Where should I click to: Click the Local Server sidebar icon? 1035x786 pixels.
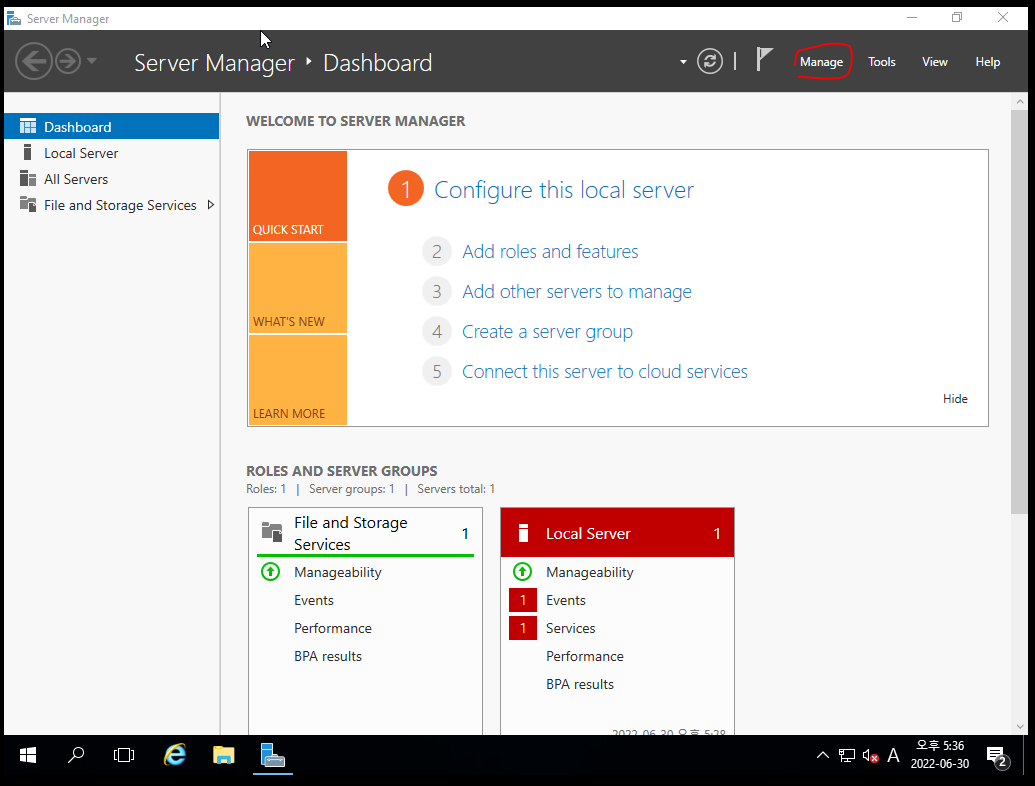(x=28, y=152)
